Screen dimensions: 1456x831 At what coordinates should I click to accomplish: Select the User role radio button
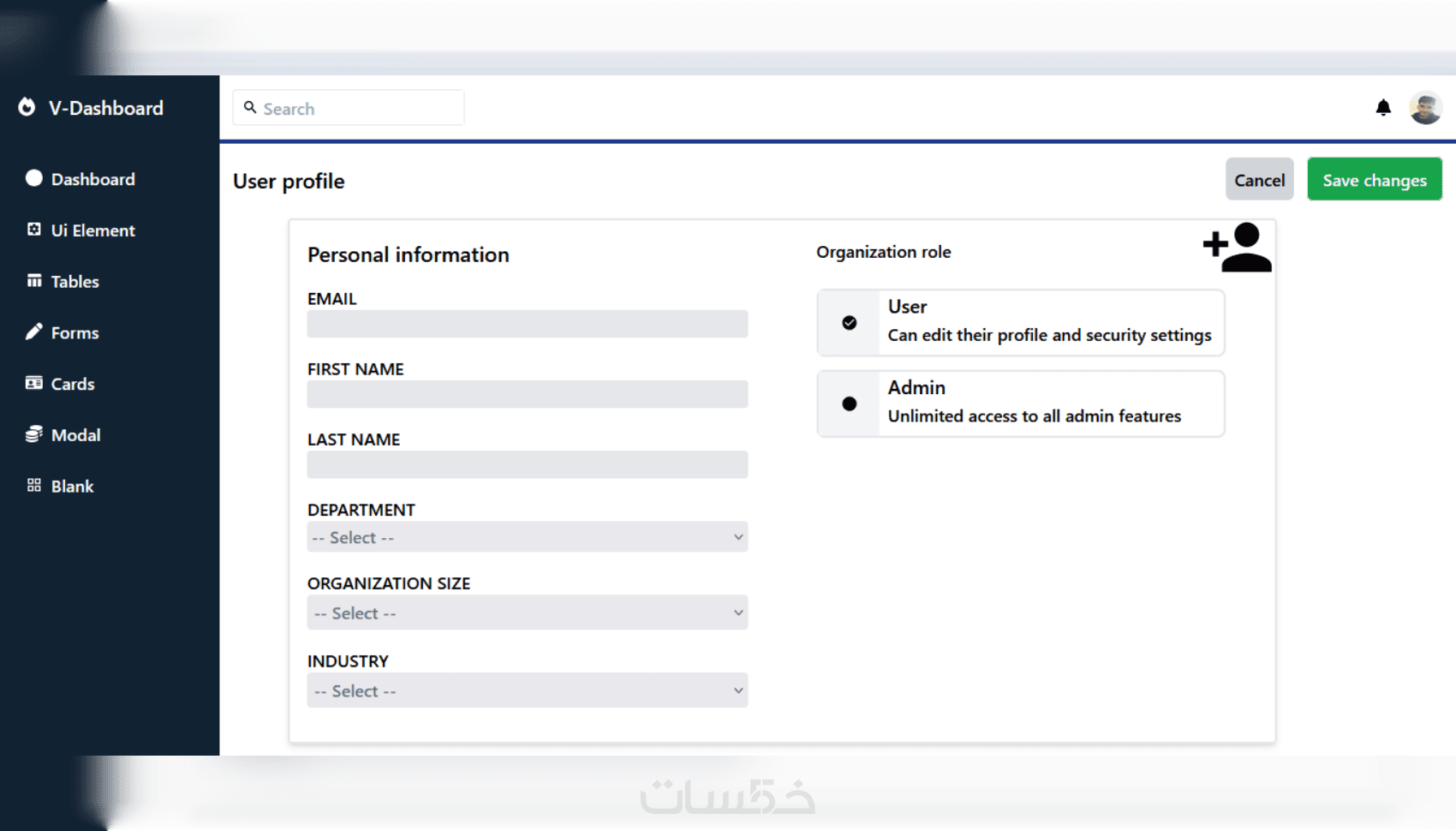(x=849, y=323)
